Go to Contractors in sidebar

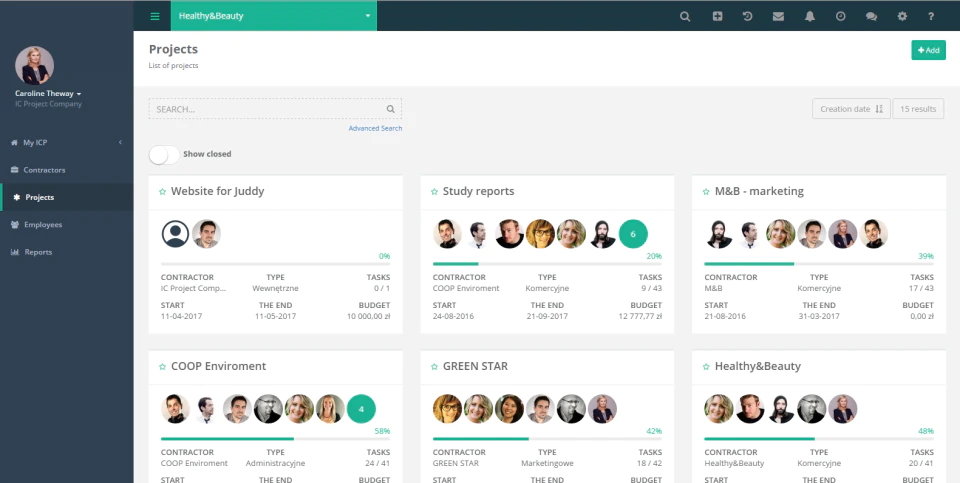point(67,170)
